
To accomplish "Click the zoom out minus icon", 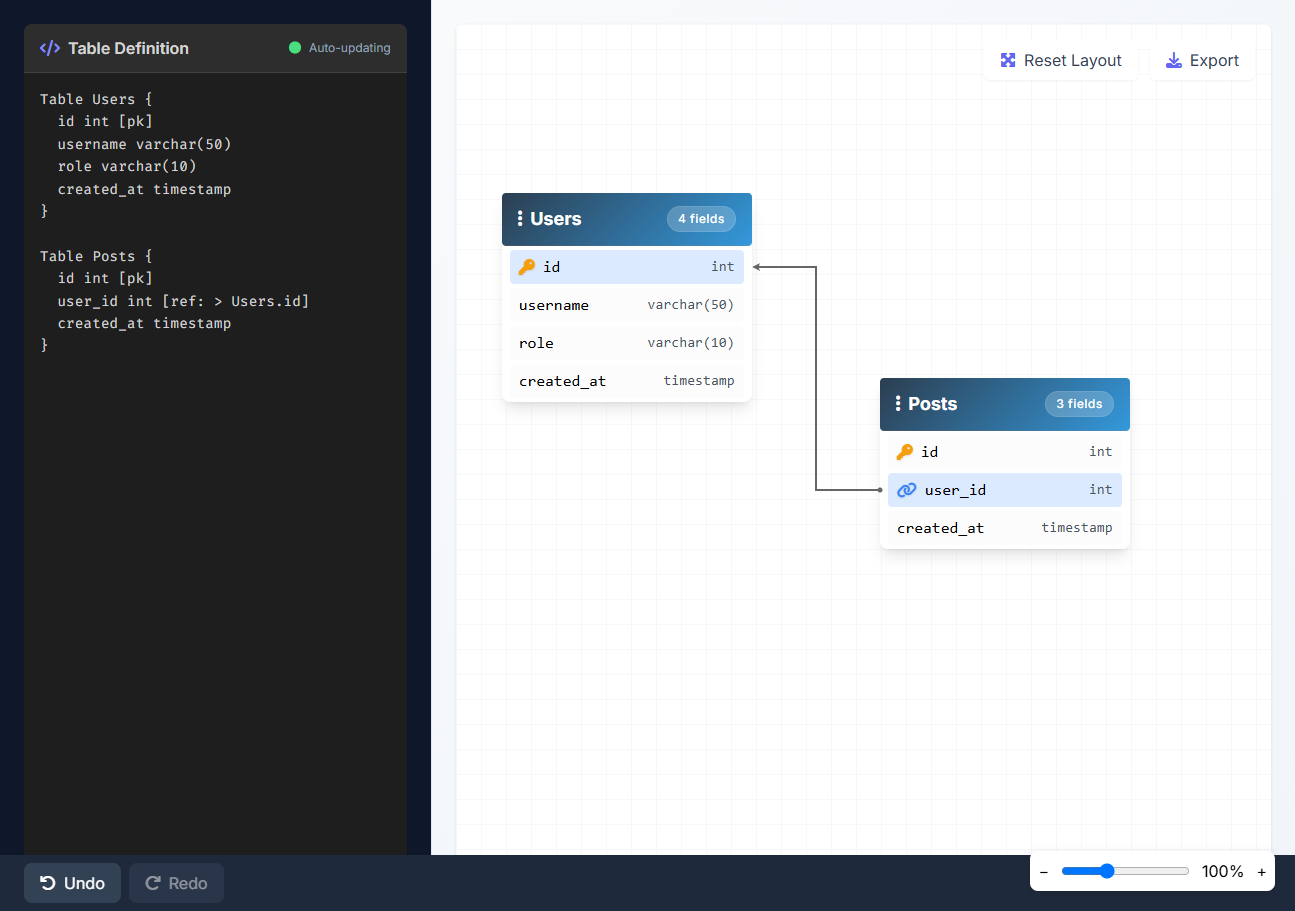I will pos(1044,872).
